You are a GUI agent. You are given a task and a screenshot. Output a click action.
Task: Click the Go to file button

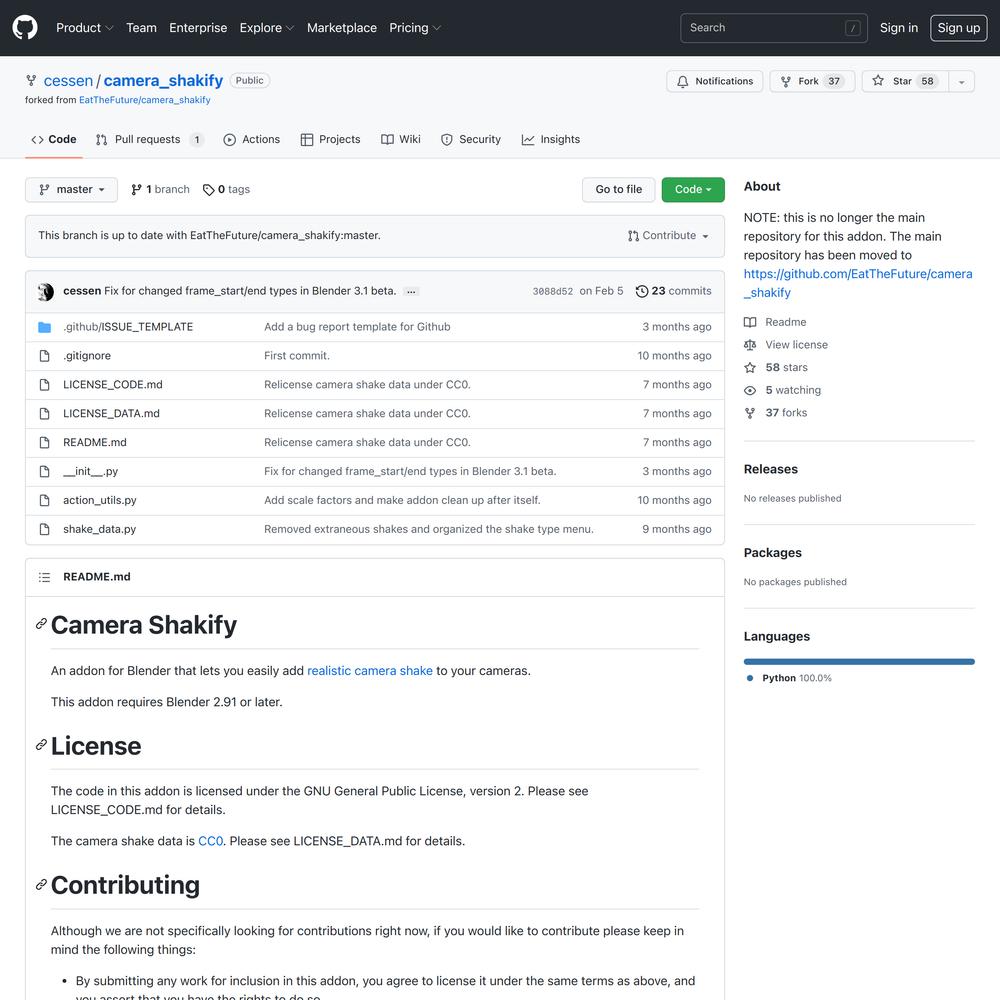[x=618, y=190]
